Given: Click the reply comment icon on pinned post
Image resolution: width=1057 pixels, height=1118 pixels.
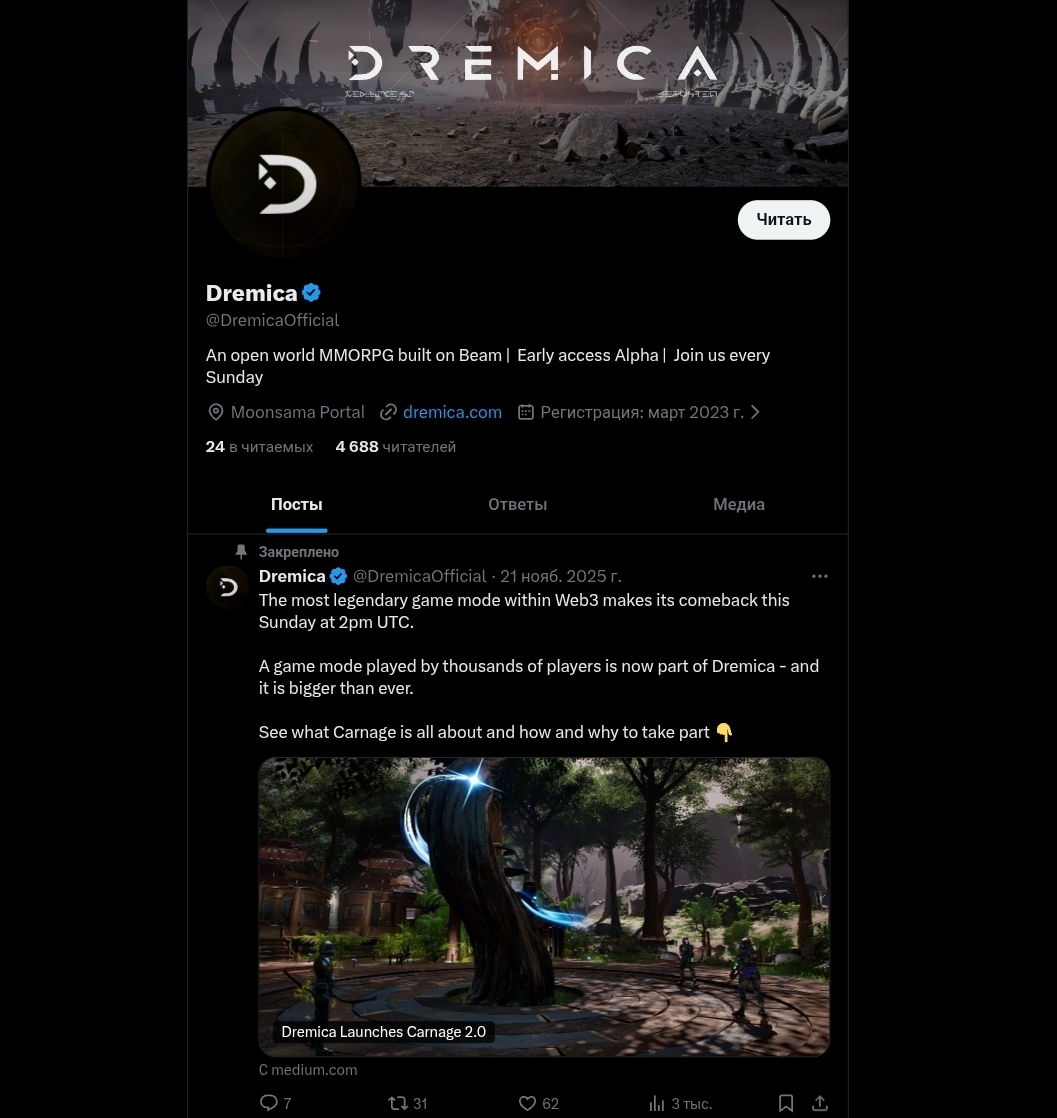Looking at the screenshot, I should (x=269, y=1103).
